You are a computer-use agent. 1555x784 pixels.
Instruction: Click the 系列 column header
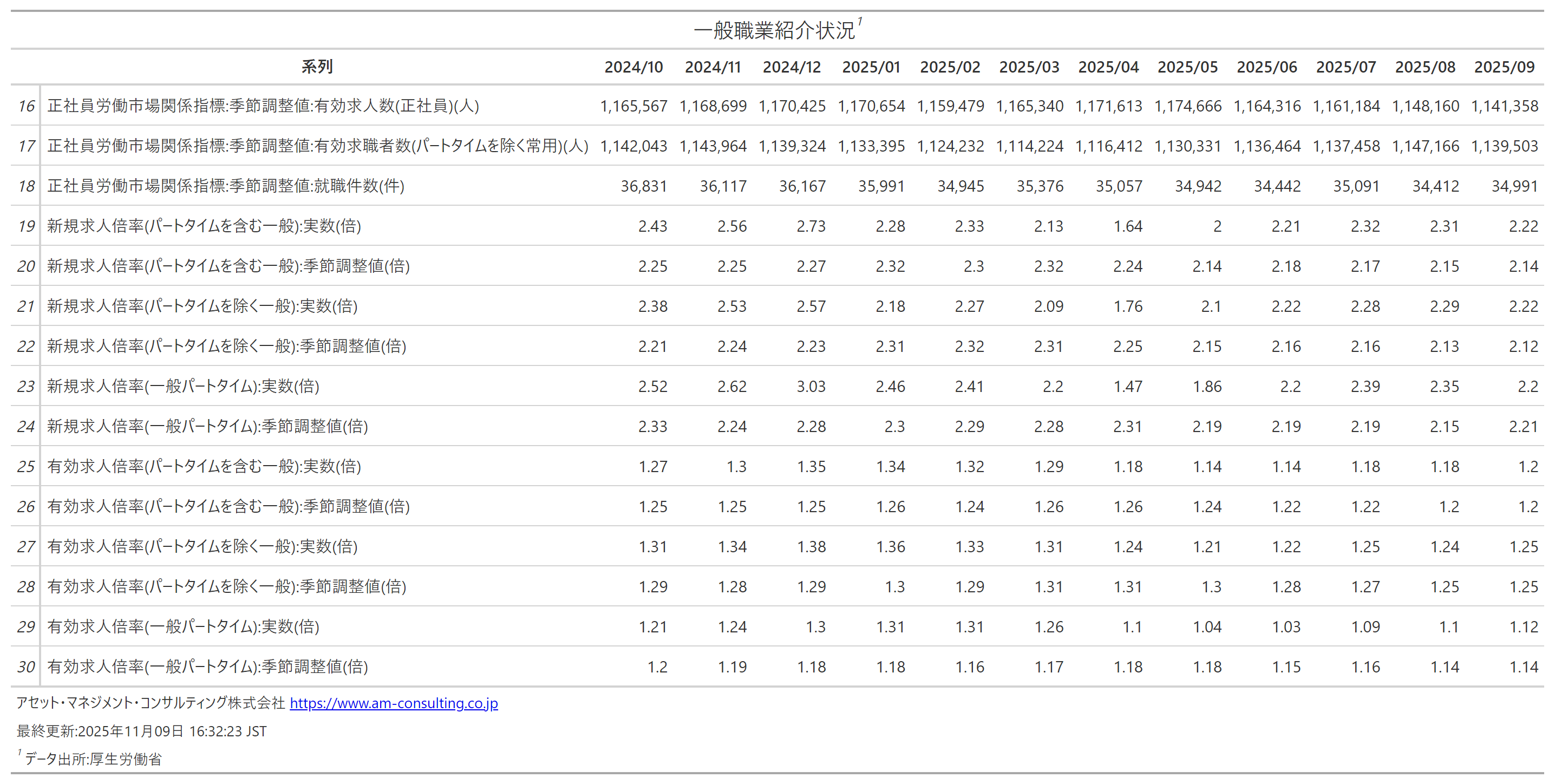316,67
